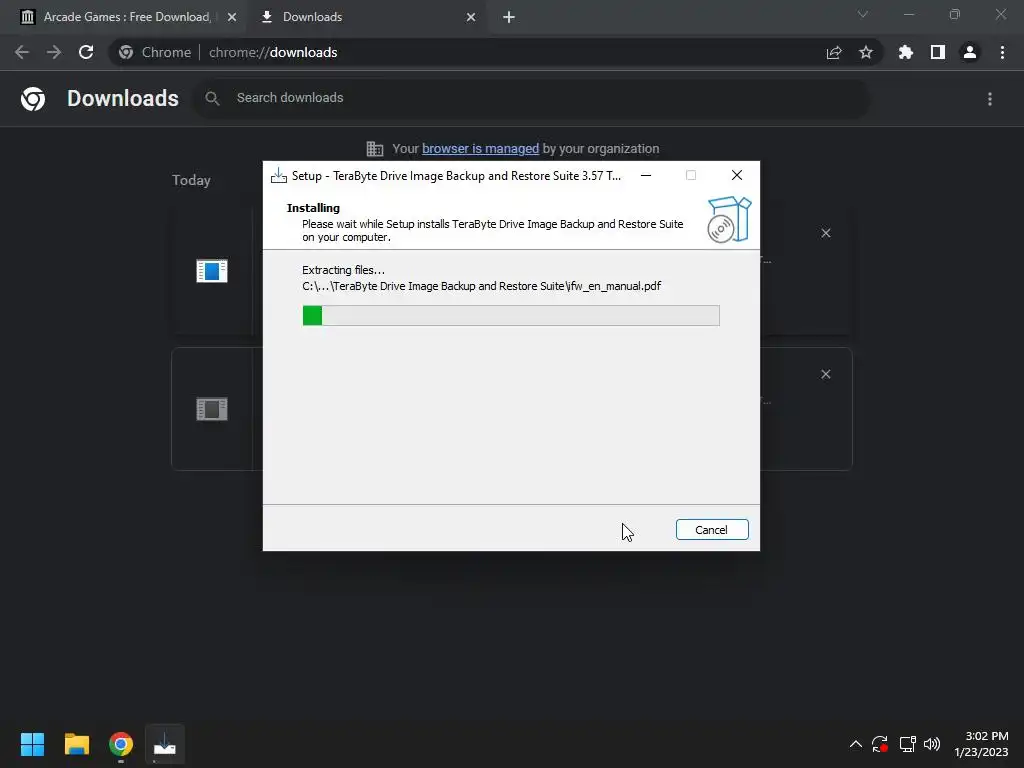Open the Chrome profile menu
1024x768 pixels.
click(x=970, y=52)
